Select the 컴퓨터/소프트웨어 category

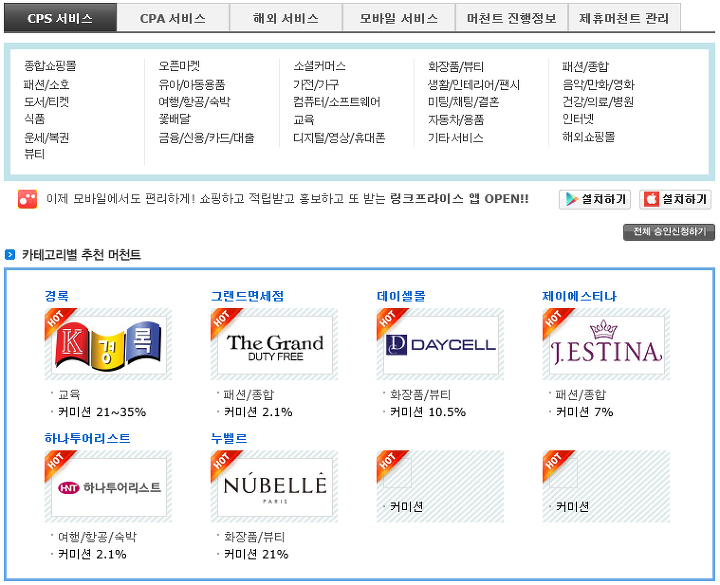(x=337, y=102)
